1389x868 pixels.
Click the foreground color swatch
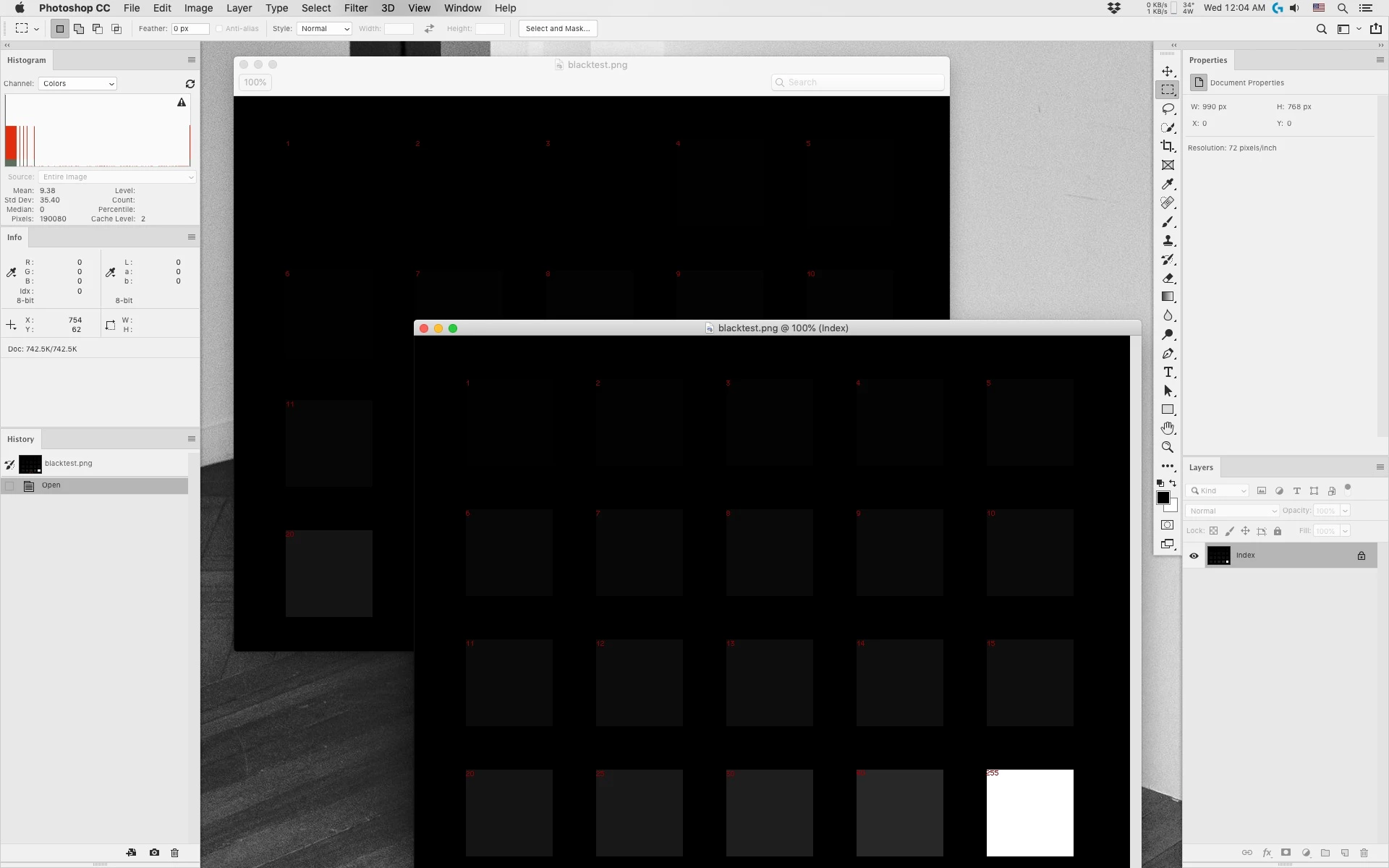1163,498
